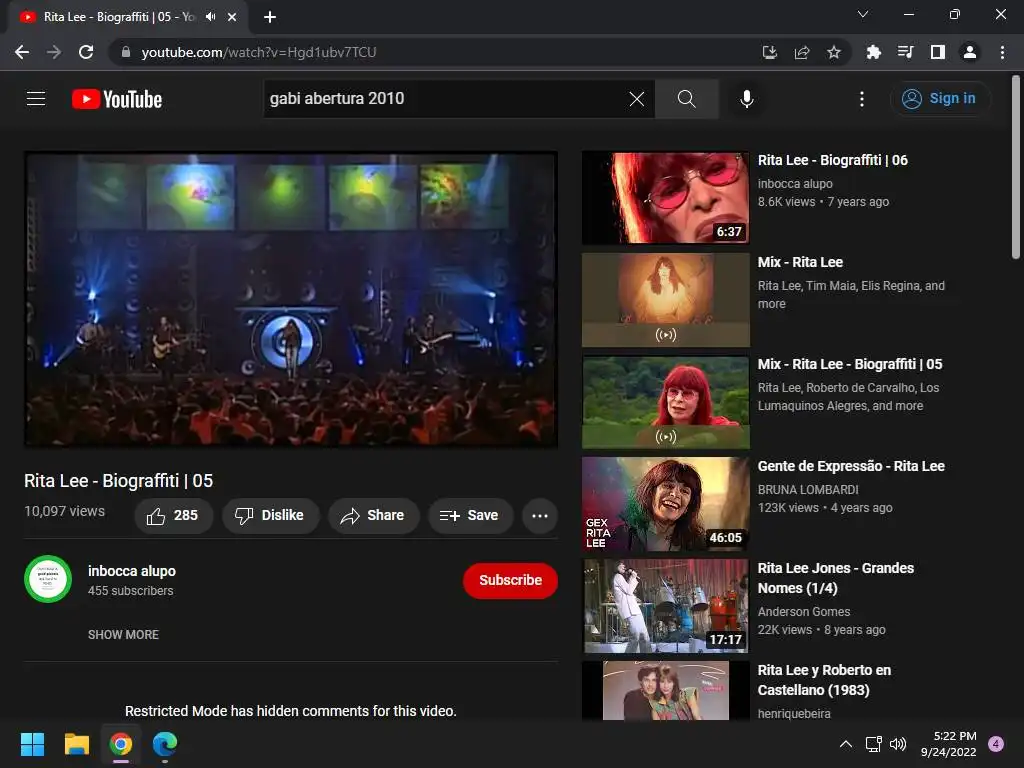This screenshot has width=1024, height=768.
Task: Open more actions ellipsis under video
Action: point(539,516)
